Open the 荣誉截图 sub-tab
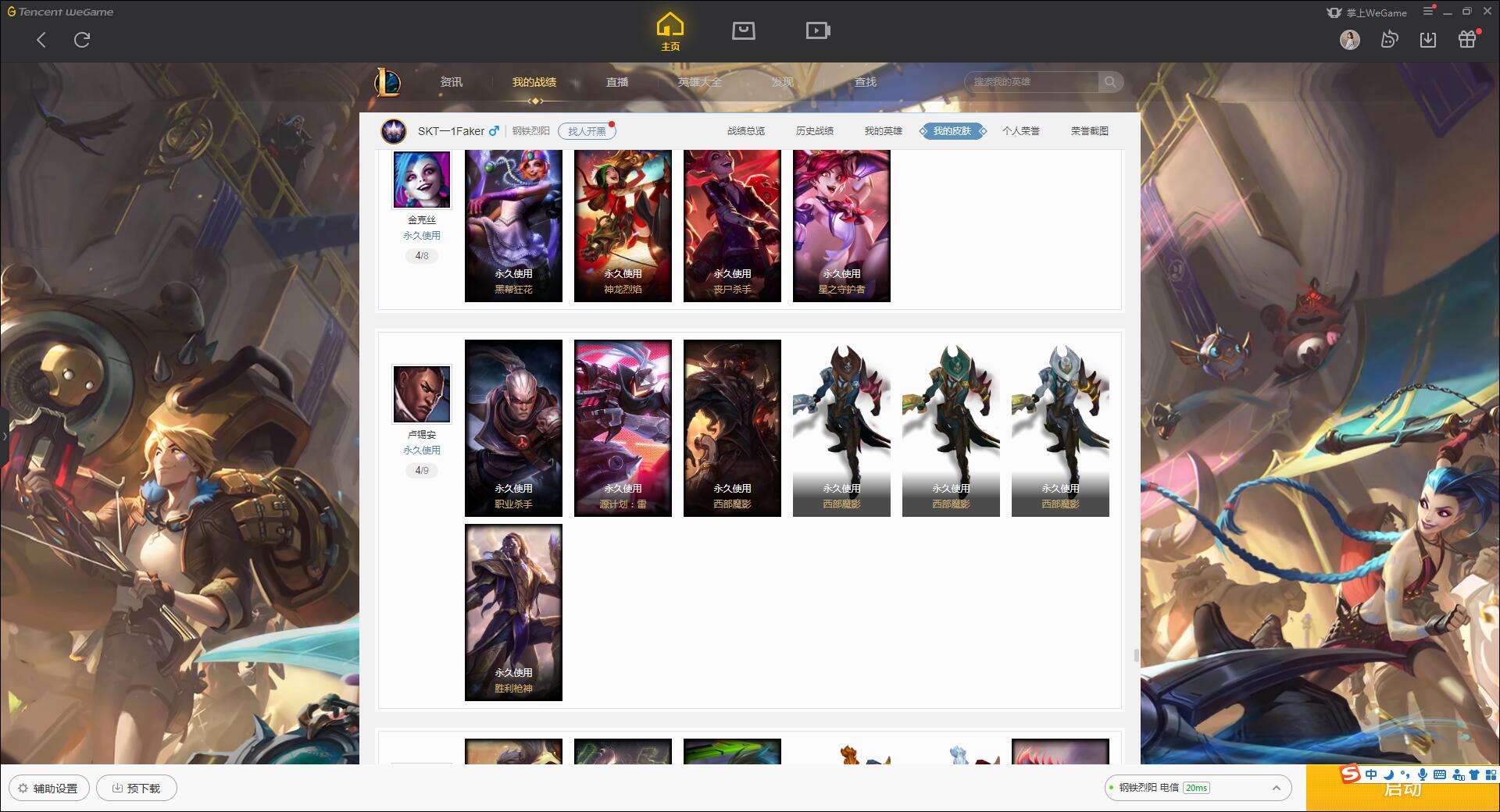 point(1090,131)
